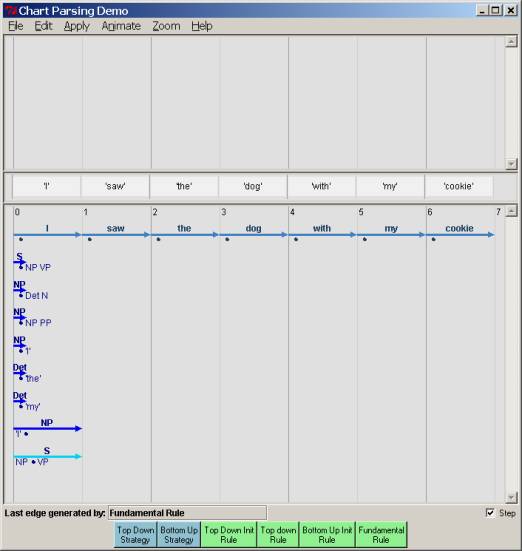Toggle the Step checkbox

pos(490,513)
